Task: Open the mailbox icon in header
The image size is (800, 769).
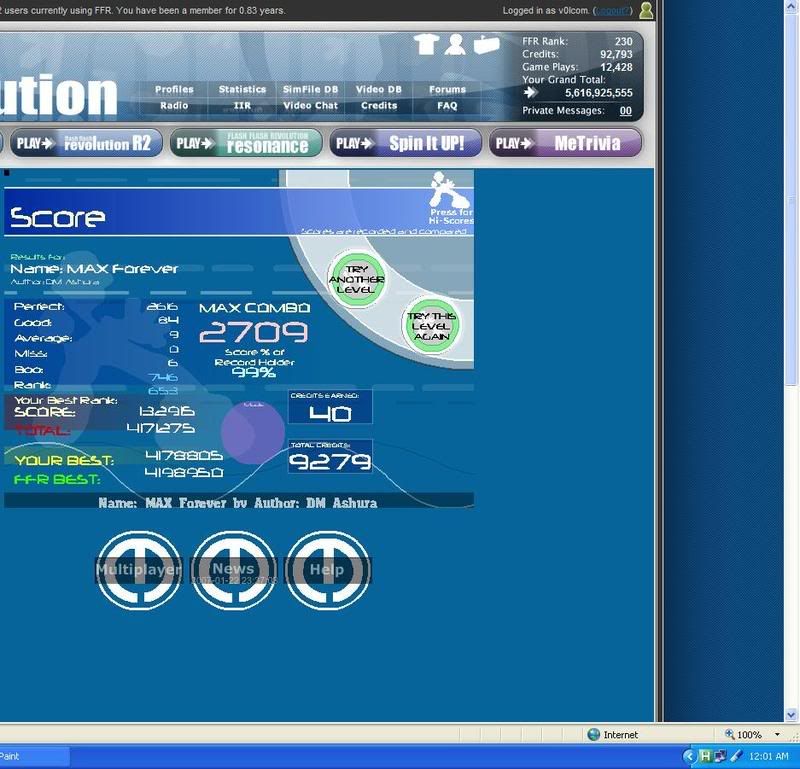Action: click(486, 44)
